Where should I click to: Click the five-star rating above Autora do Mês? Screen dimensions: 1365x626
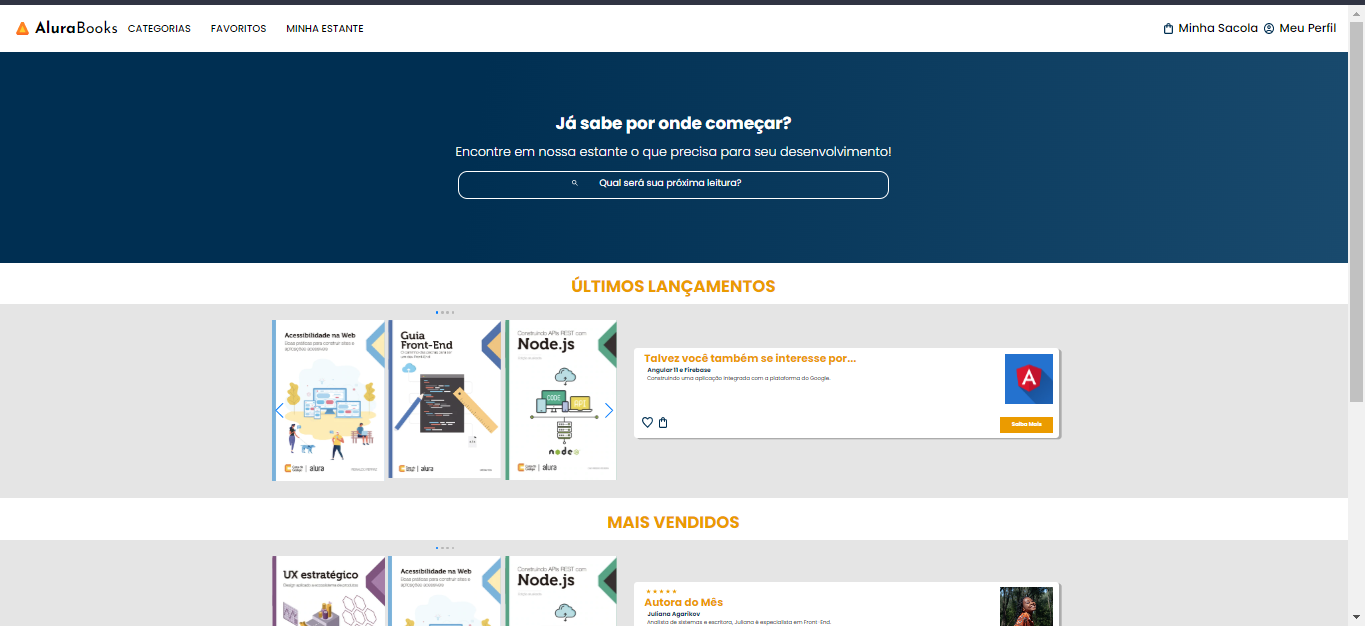pyautogui.click(x=661, y=591)
